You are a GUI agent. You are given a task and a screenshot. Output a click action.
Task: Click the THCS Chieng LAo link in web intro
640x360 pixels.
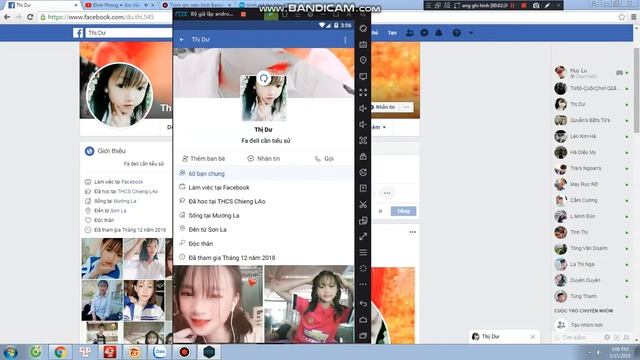(x=138, y=191)
